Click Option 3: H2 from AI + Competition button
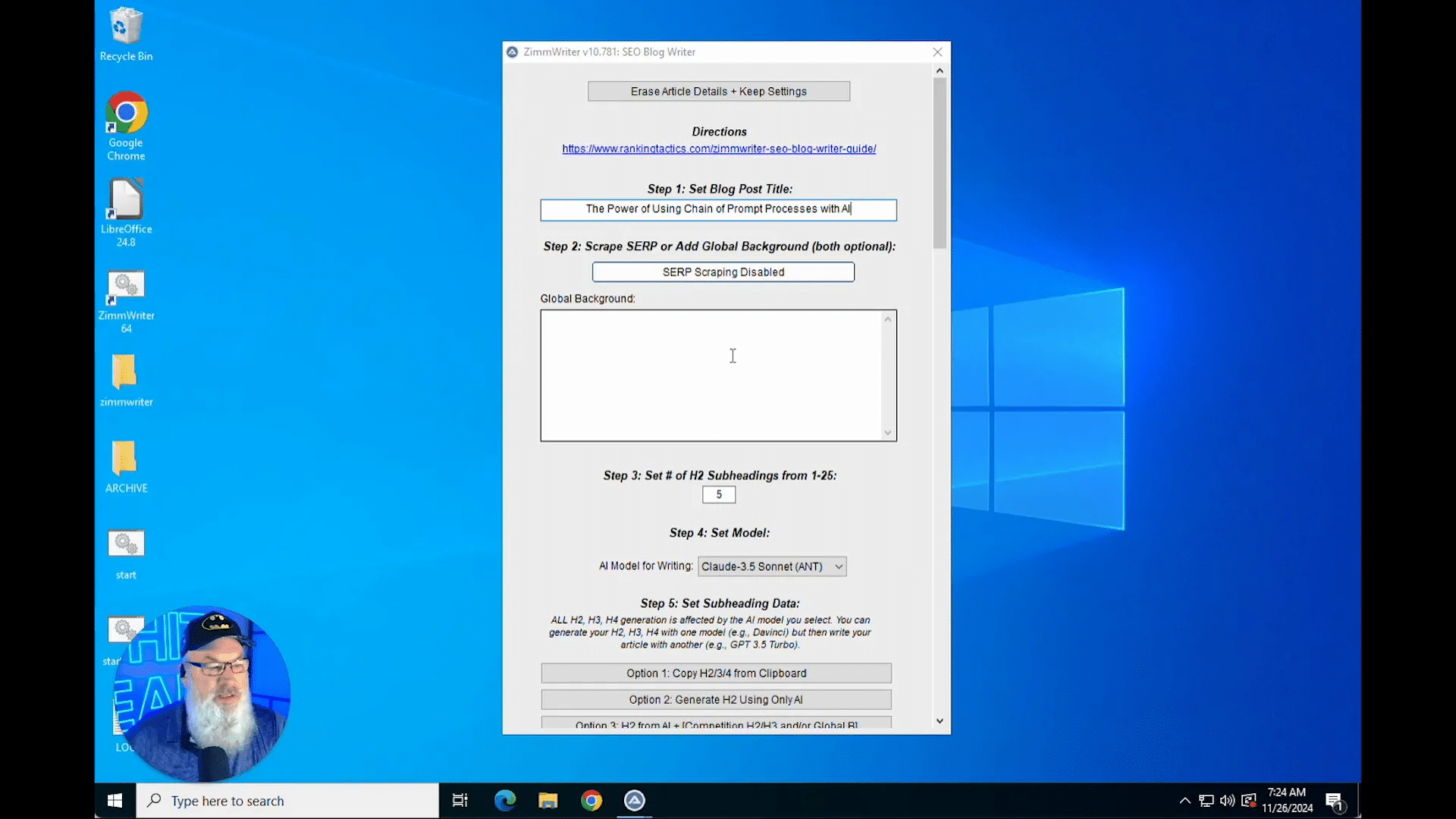This screenshot has width=1456, height=819. point(717,723)
